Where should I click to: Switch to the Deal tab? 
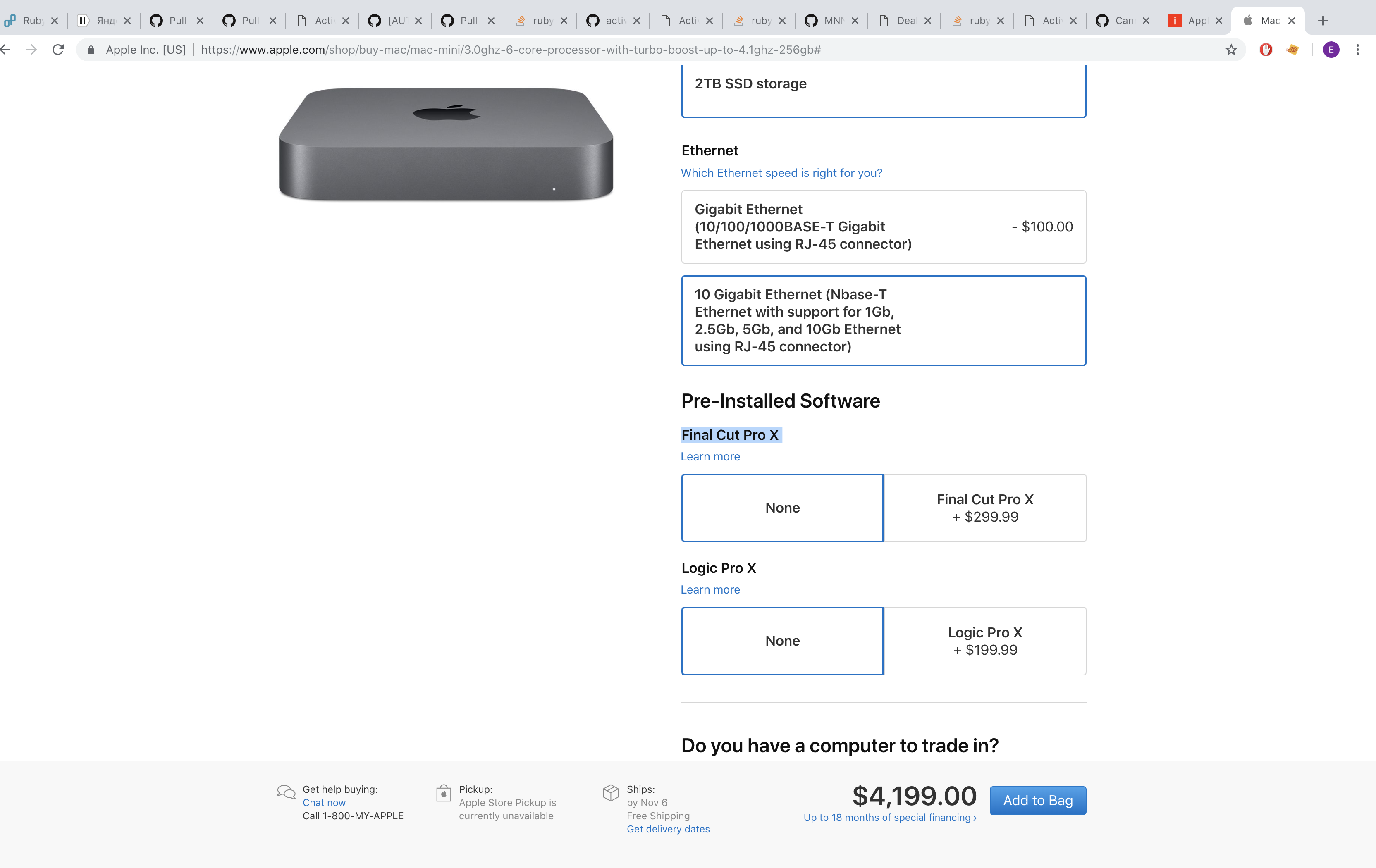click(x=904, y=21)
